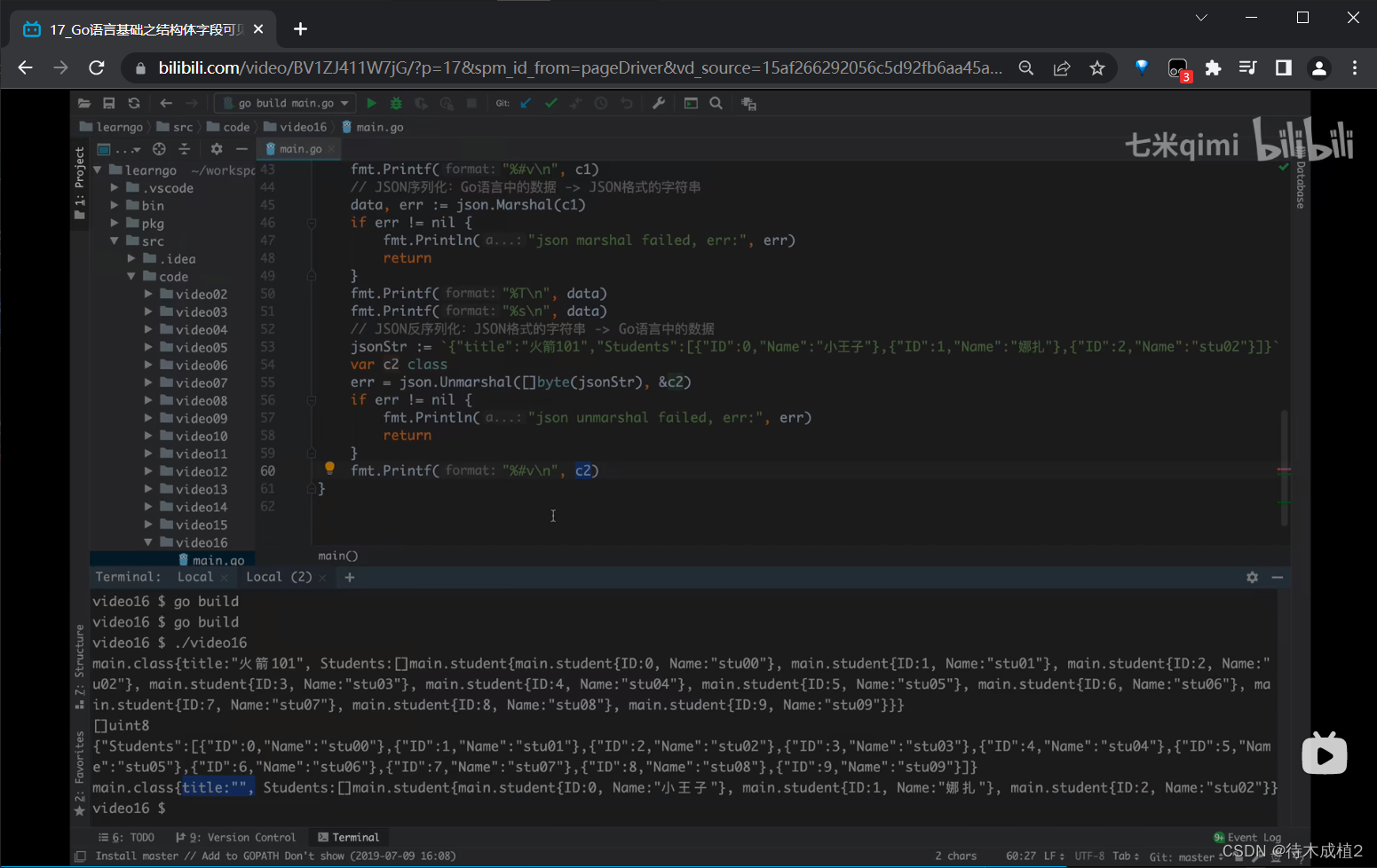Screen dimensions: 1377x868
Task: Click the browser address bar URL
Action: coord(581,67)
